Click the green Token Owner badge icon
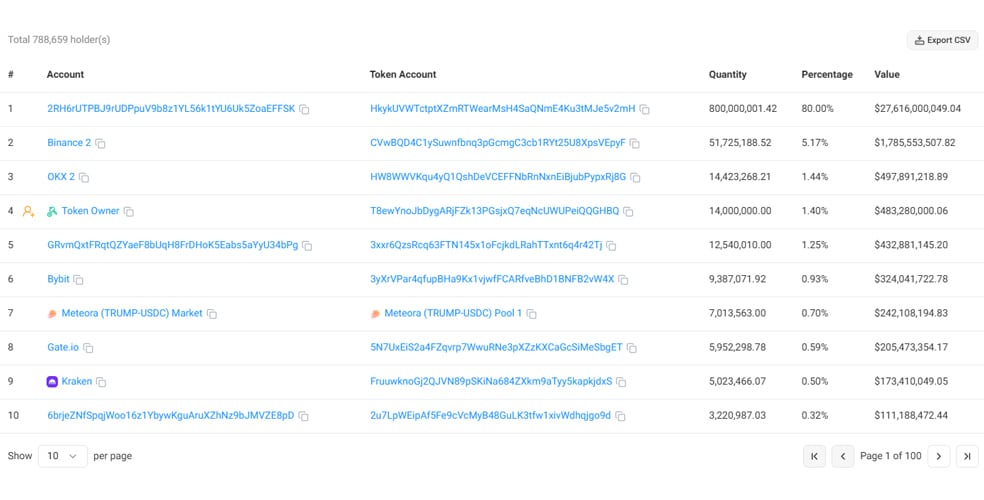Screen dimensions: 984x500 pos(52,211)
